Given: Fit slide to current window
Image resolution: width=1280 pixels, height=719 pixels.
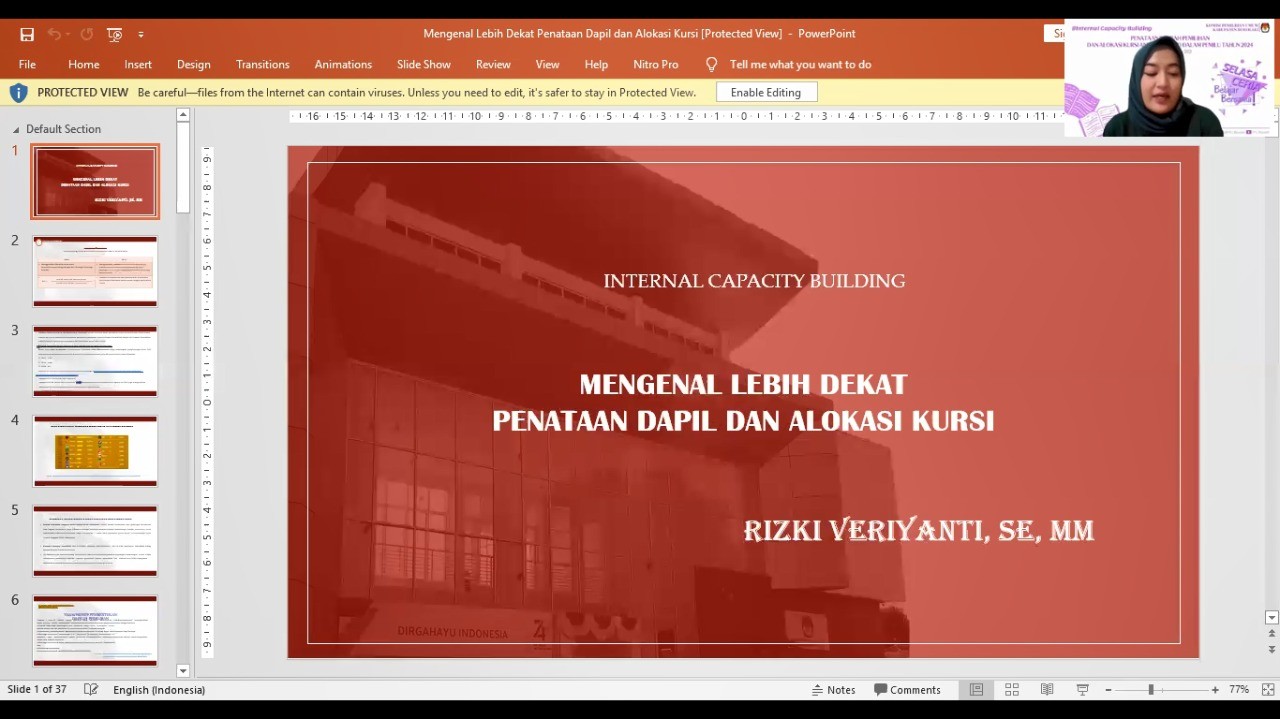Looking at the screenshot, I should 1268,690.
